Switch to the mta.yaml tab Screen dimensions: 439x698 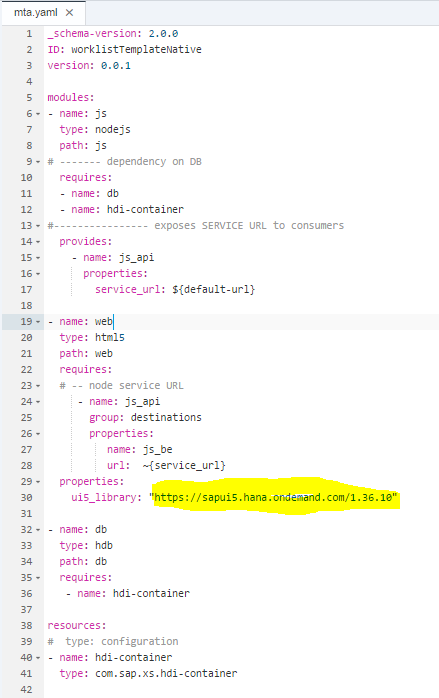pyautogui.click(x=36, y=12)
